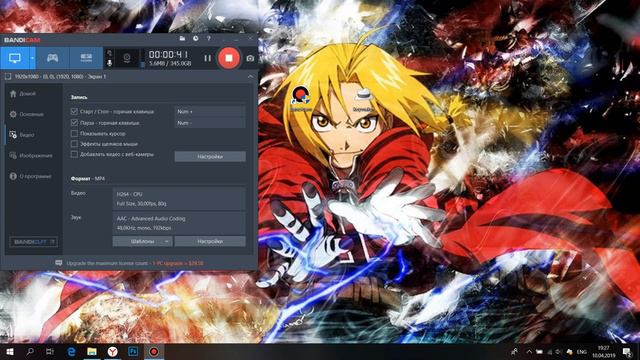Click the Num + hotkey field
This screenshot has width=640, height=360.
tap(210, 111)
